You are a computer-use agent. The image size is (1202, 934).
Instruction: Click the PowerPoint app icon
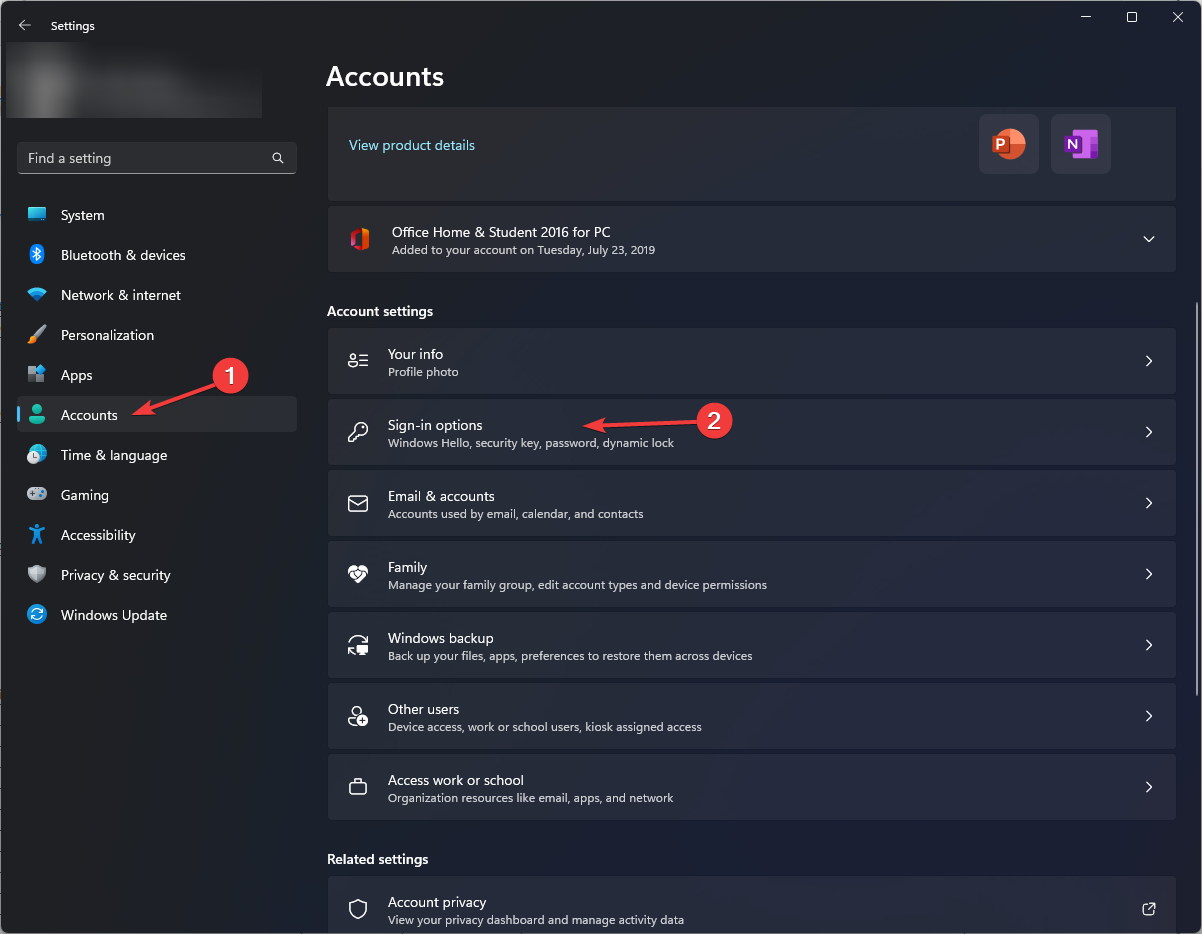coord(1008,144)
